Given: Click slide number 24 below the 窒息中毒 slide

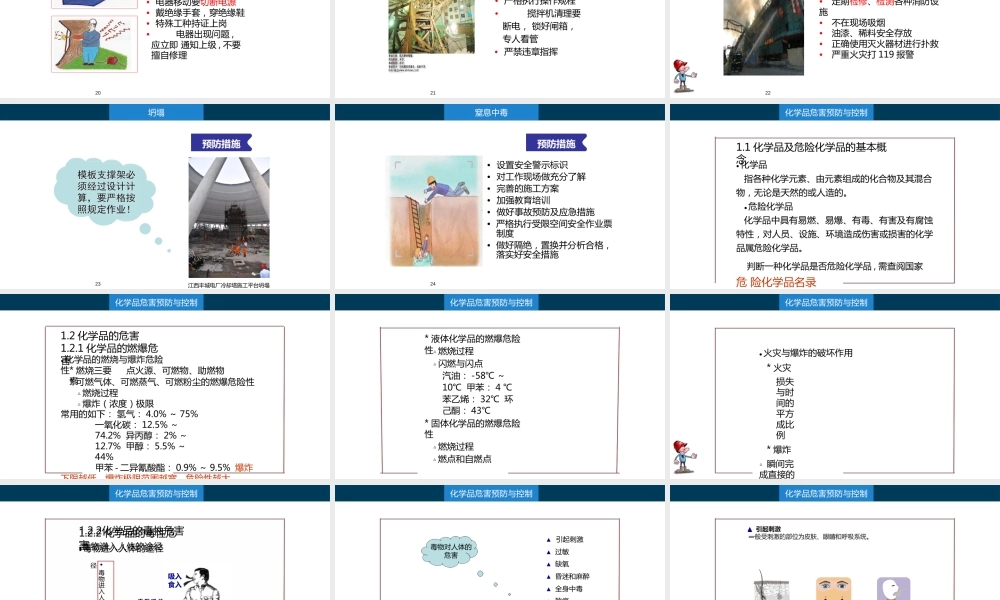Looking at the screenshot, I should 433,284.
